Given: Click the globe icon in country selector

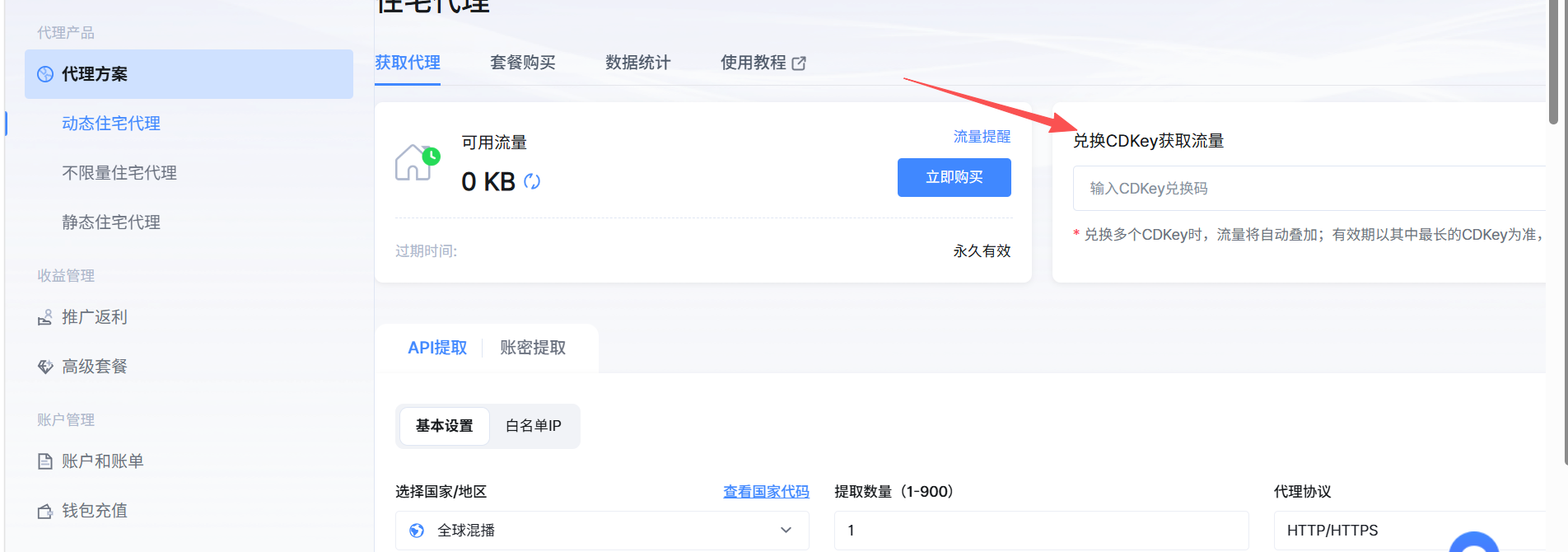Looking at the screenshot, I should [417, 531].
